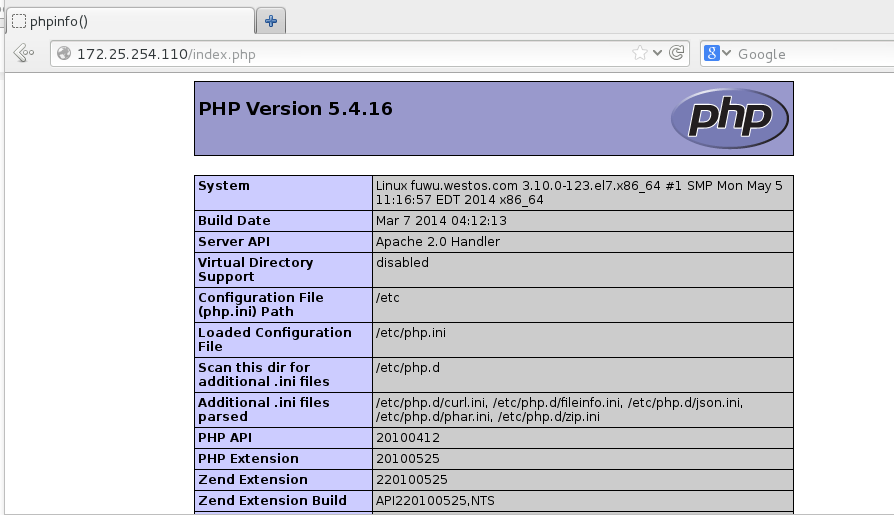This screenshot has width=894, height=515.
Task: Click the PHP logo image
Action: (x=730, y=119)
